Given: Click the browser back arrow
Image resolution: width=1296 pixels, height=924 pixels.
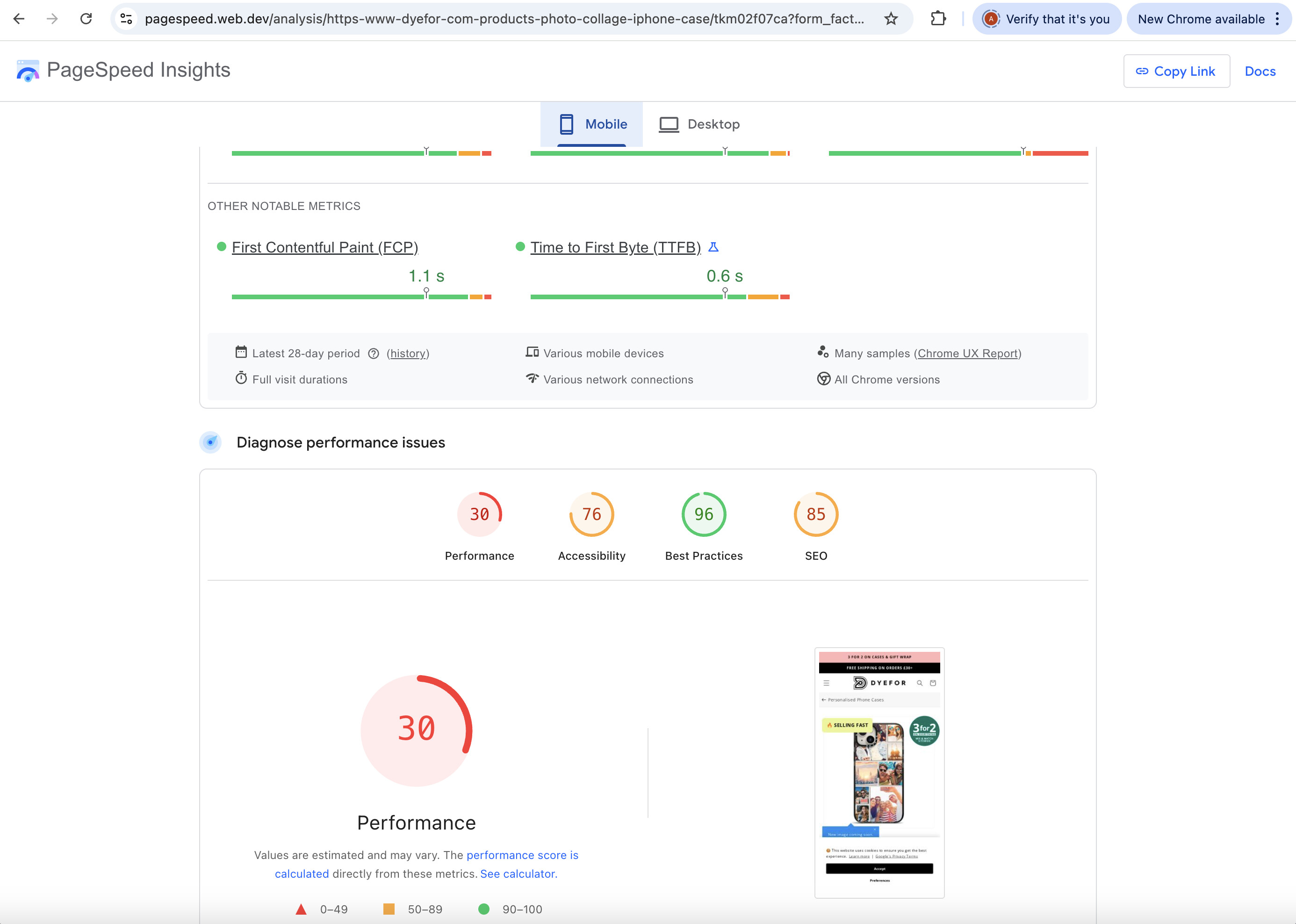Looking at the screenshot, I should [x=19, y=19].
